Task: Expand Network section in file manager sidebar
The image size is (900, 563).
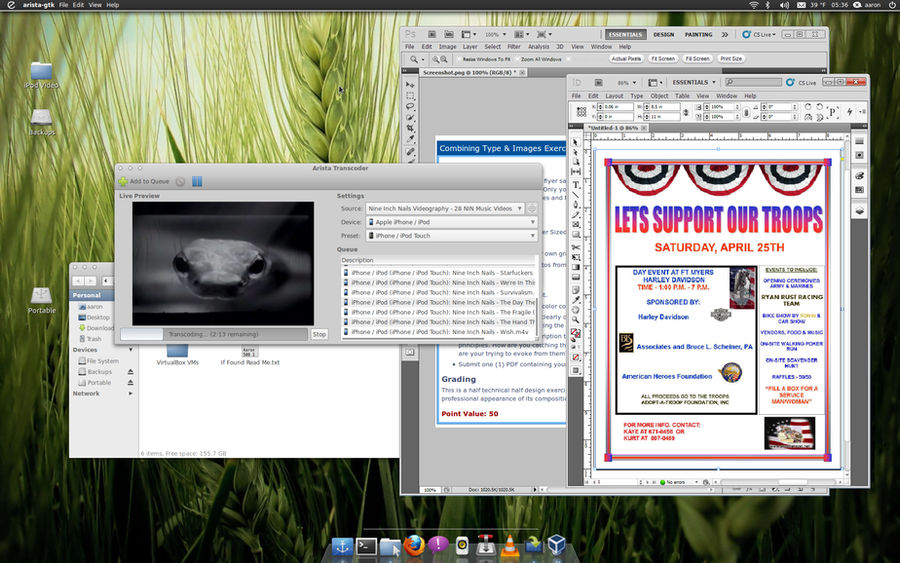Action: [x=131, y=394]
